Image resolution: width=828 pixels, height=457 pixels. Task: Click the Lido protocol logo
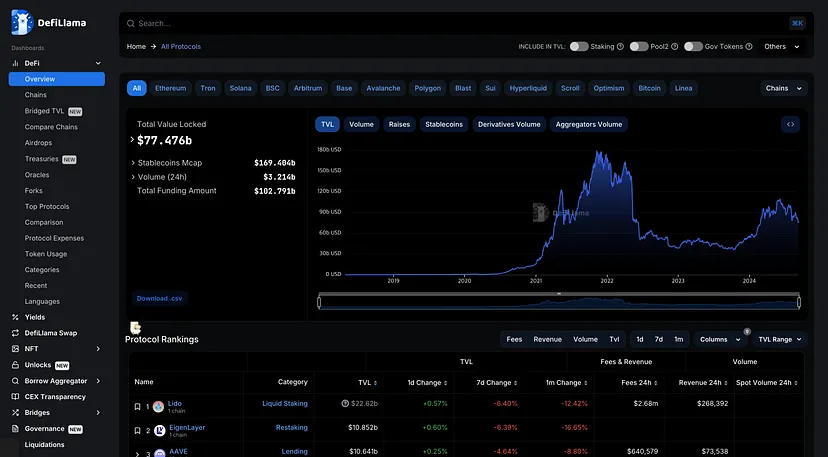coord(158,406)
